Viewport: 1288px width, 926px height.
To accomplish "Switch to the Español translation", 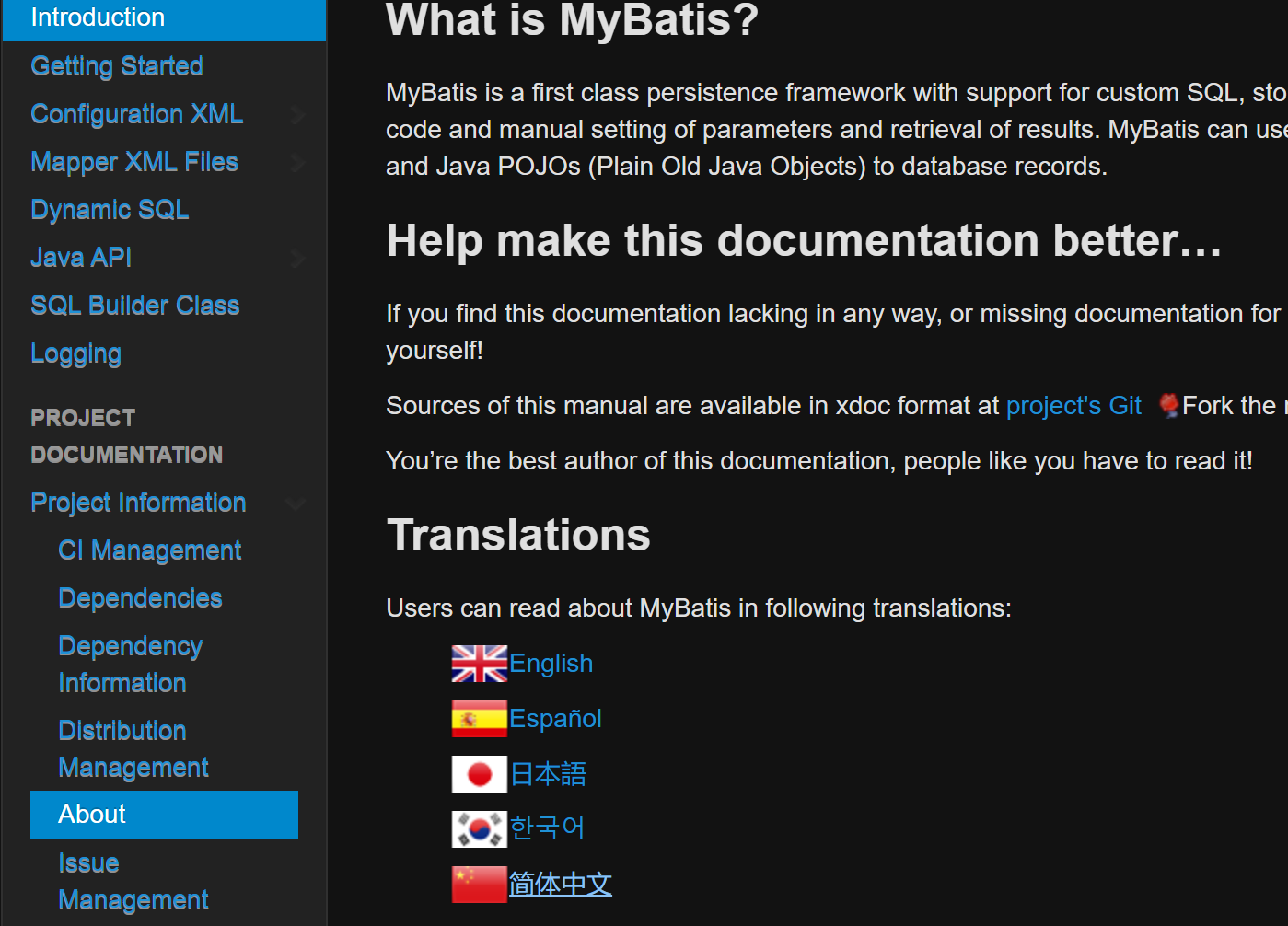I will [555, 719].
